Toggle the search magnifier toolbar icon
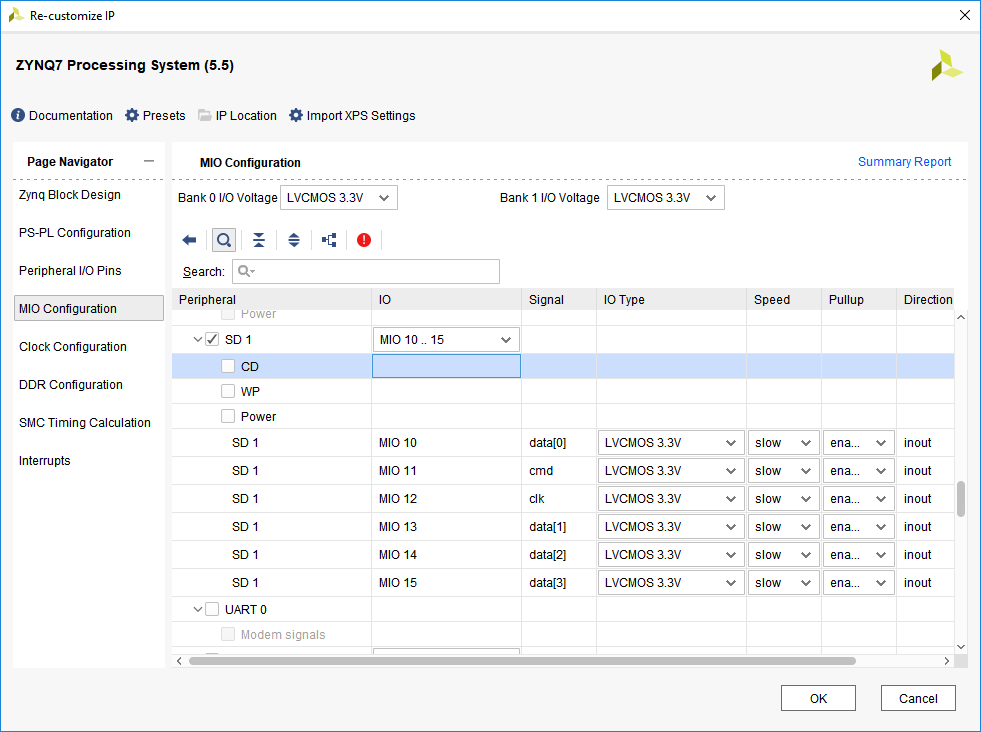981x732 pixels. pos(224,240)
